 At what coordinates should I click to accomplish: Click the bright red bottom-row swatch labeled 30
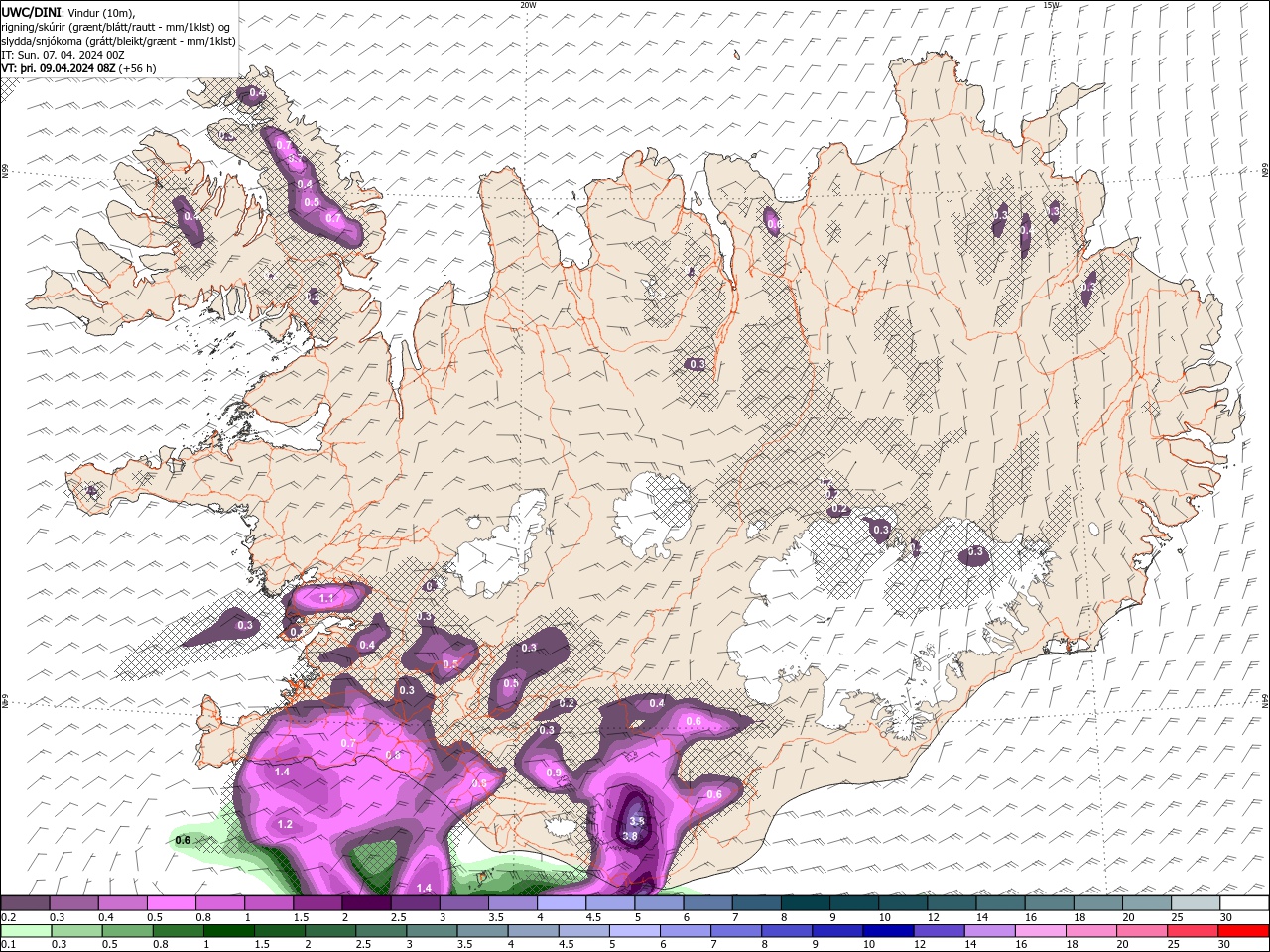(1243, 931)
